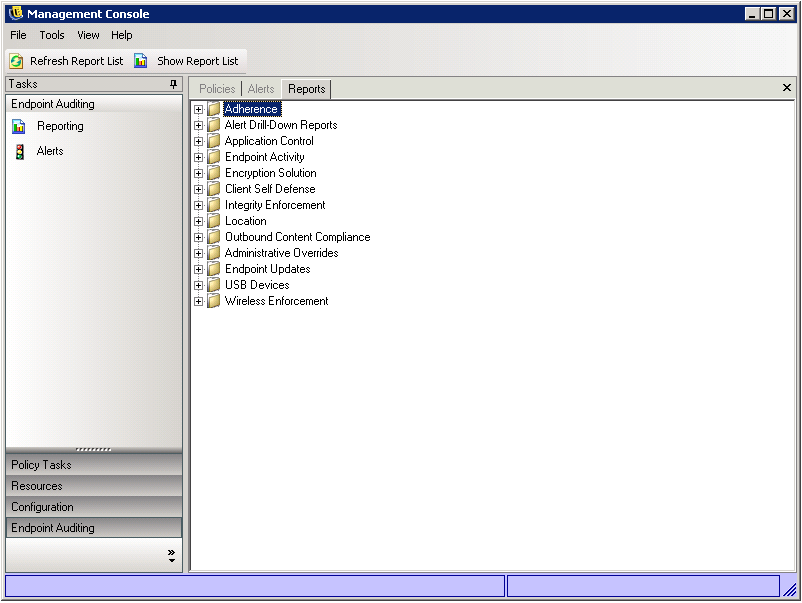Open the Alerts task link
Viewport: 802px width, 603px height.
pos(50,151)
